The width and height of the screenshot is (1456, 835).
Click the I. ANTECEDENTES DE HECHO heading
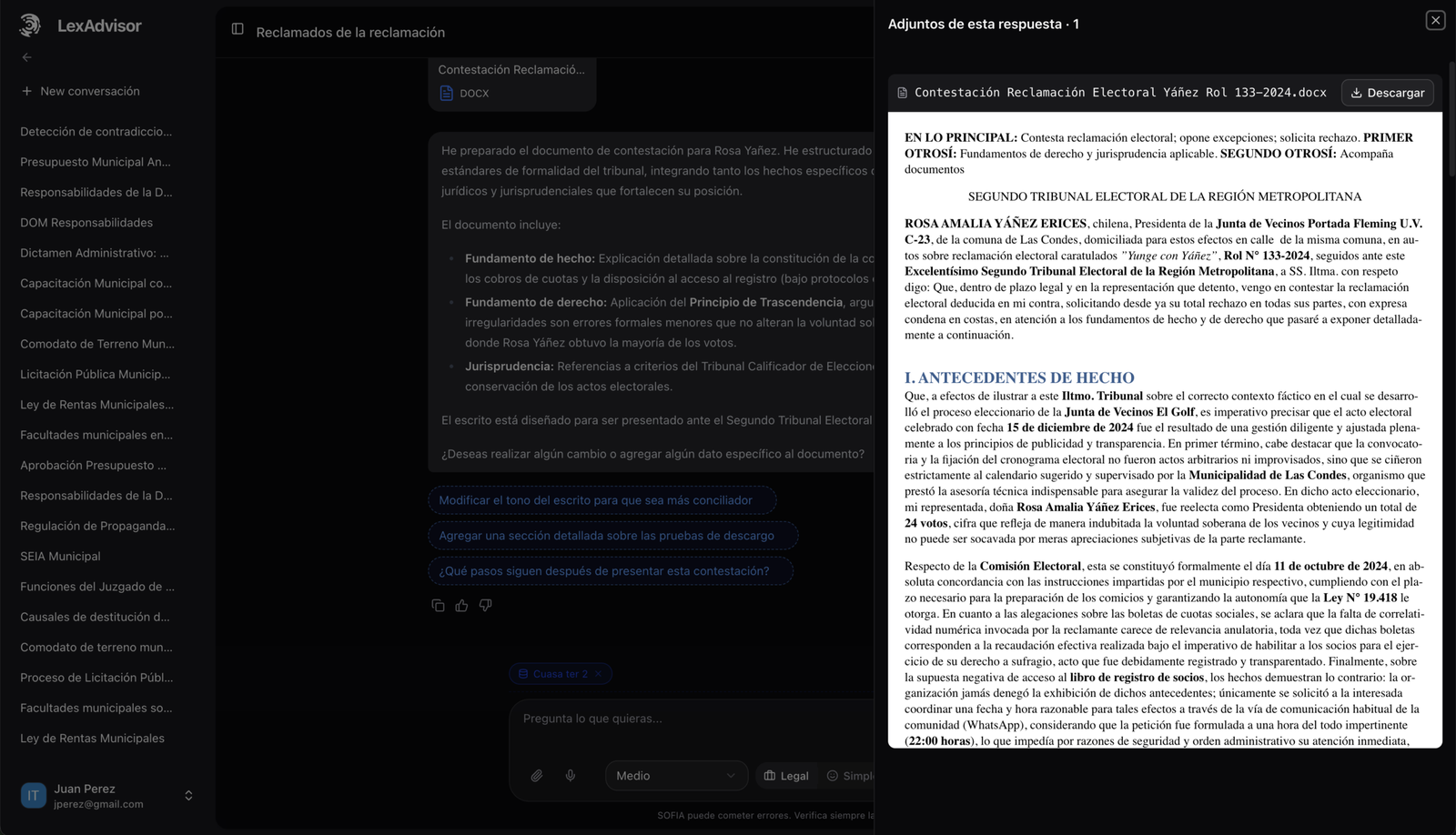click(1019, 377)
